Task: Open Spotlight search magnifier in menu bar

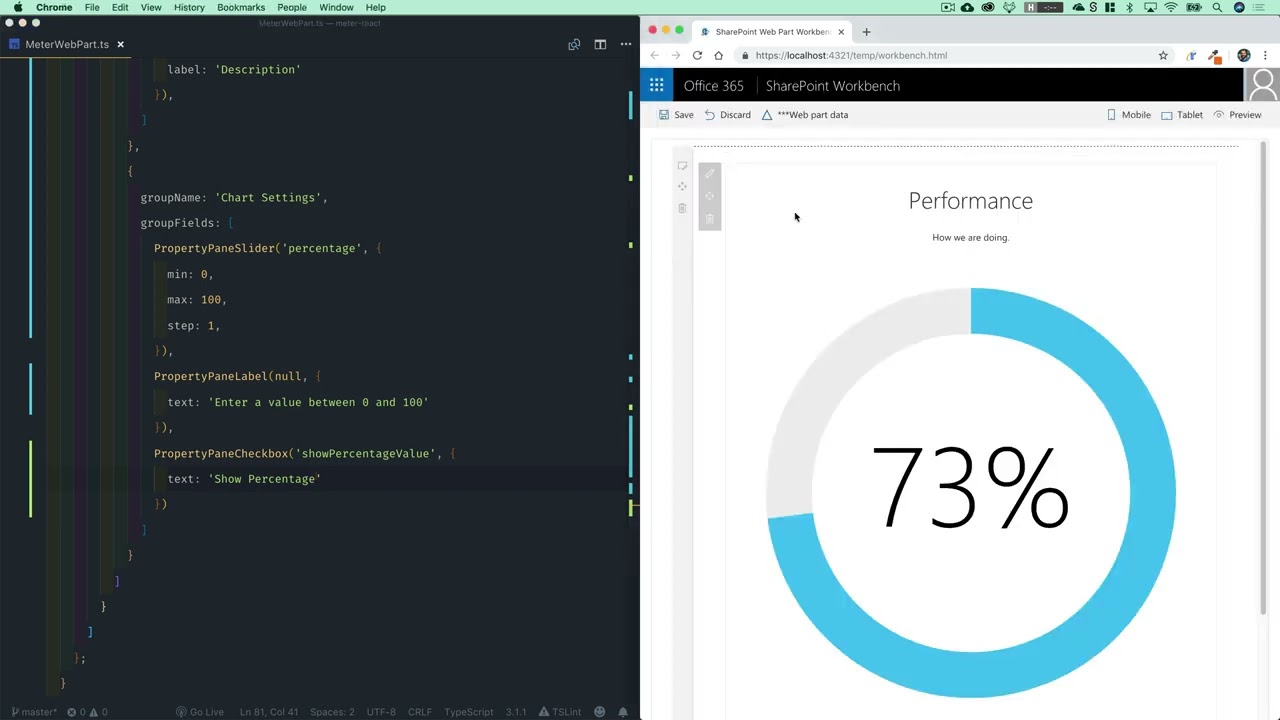Action: pyautogui.click(x=1217, y=7)
